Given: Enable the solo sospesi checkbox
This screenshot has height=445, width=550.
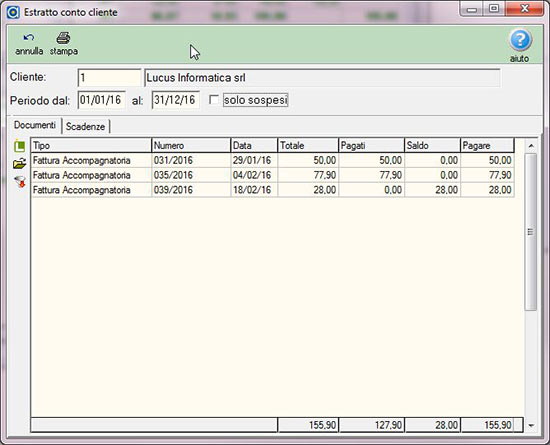Looking at the screenshot, I should click(x=214, y=100).
